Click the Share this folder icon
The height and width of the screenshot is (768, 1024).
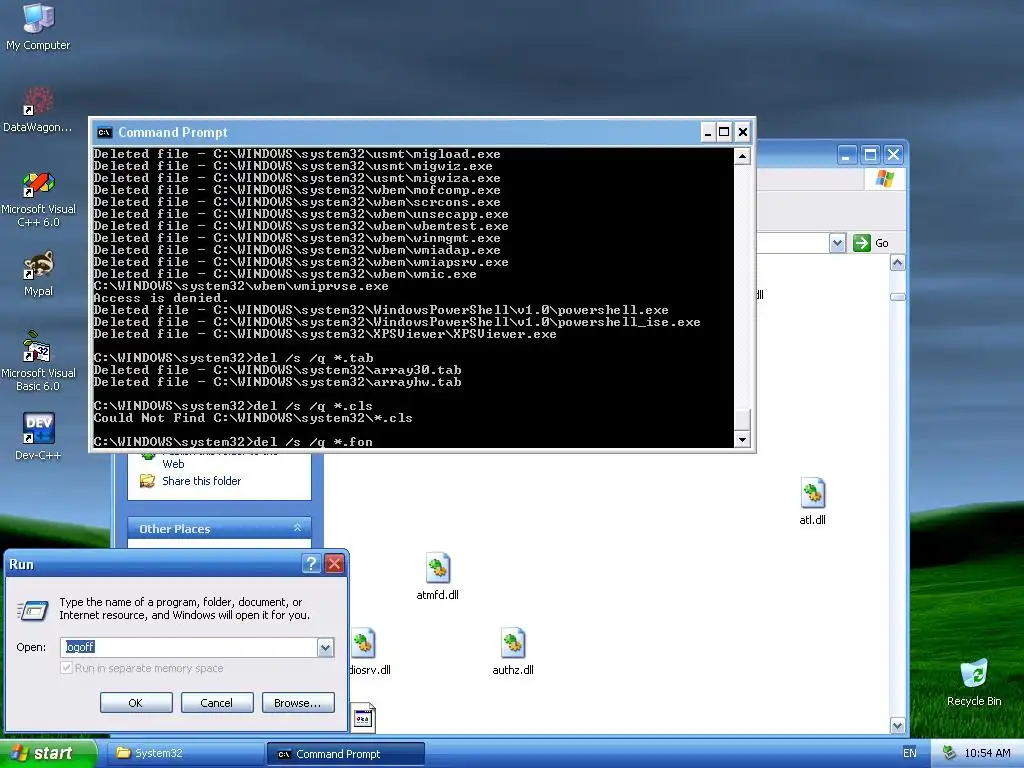point(148,481)
